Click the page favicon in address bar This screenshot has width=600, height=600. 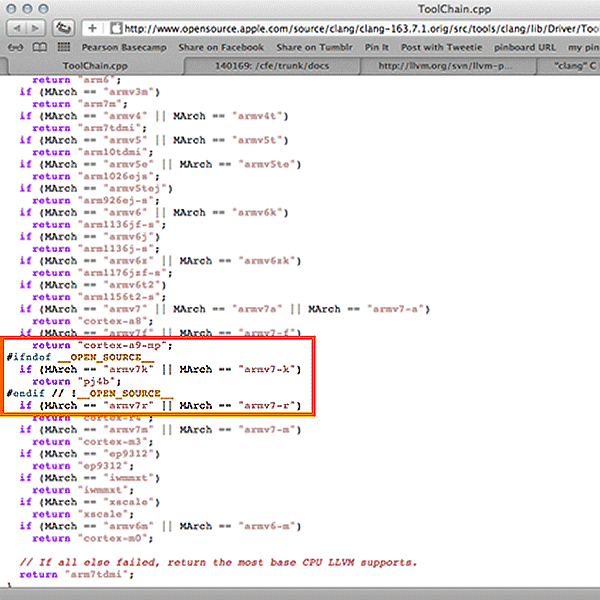click(x=116, y=28)
